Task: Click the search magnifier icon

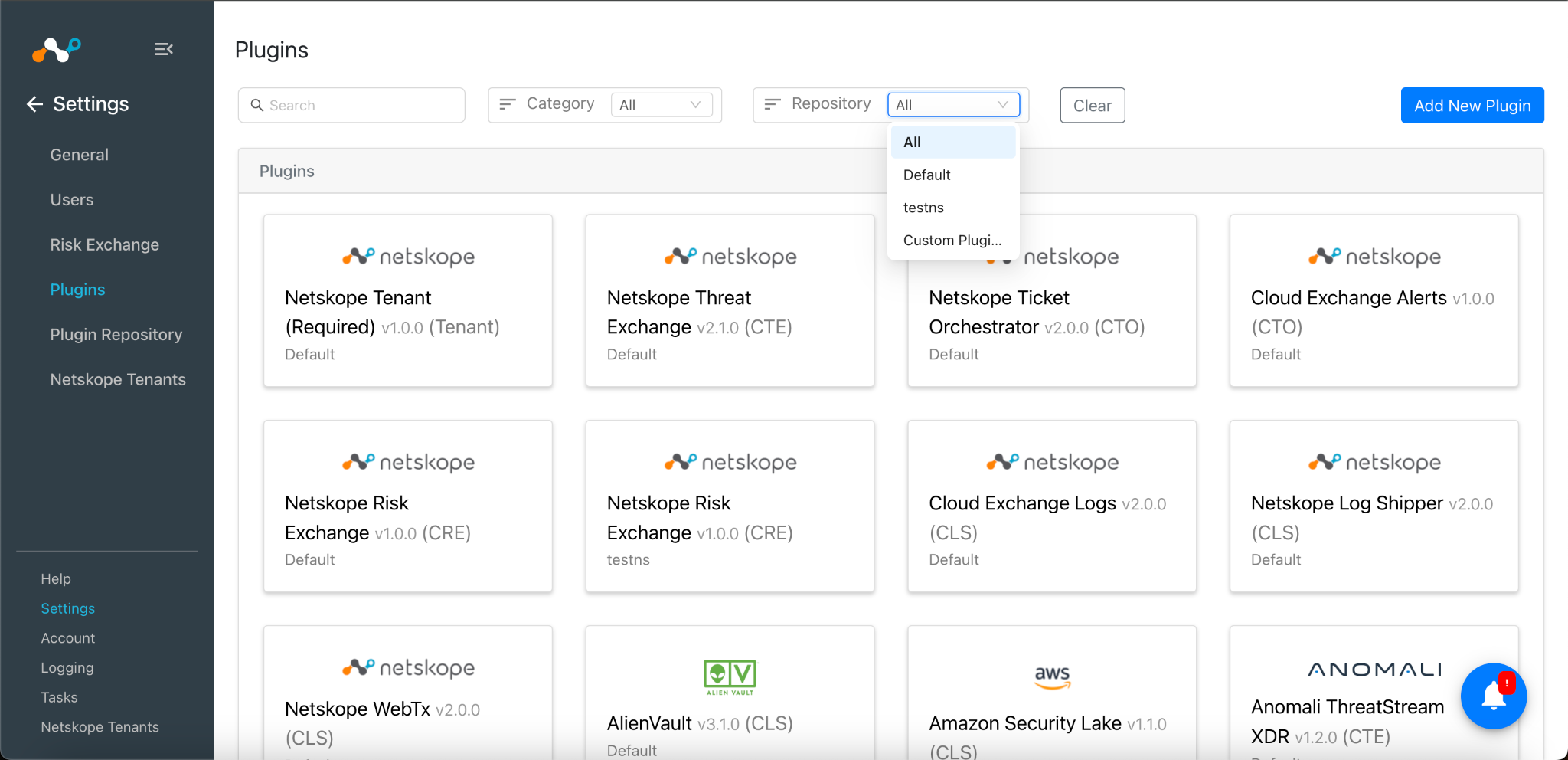Action: tap(257, 105)
